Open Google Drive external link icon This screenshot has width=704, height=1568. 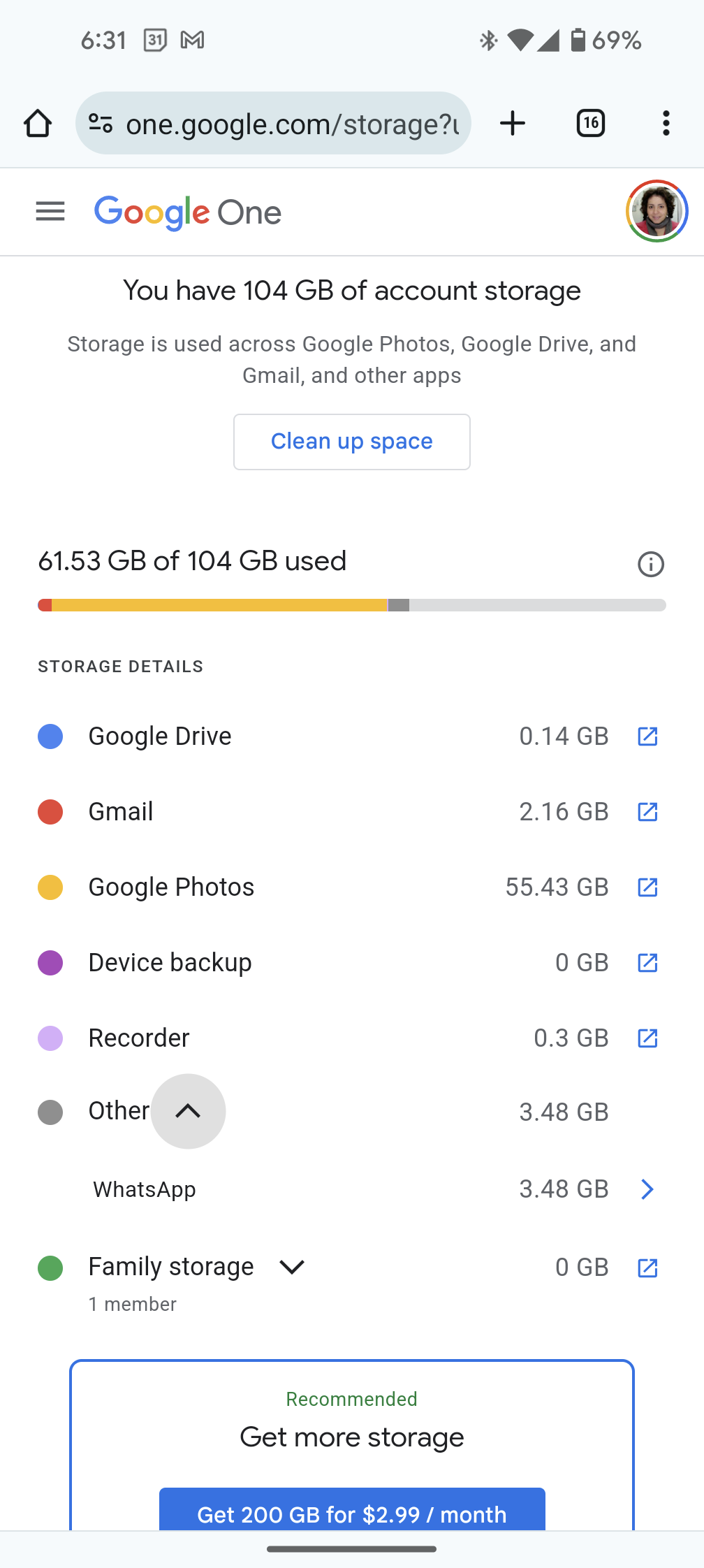click(x=647, y=736)
